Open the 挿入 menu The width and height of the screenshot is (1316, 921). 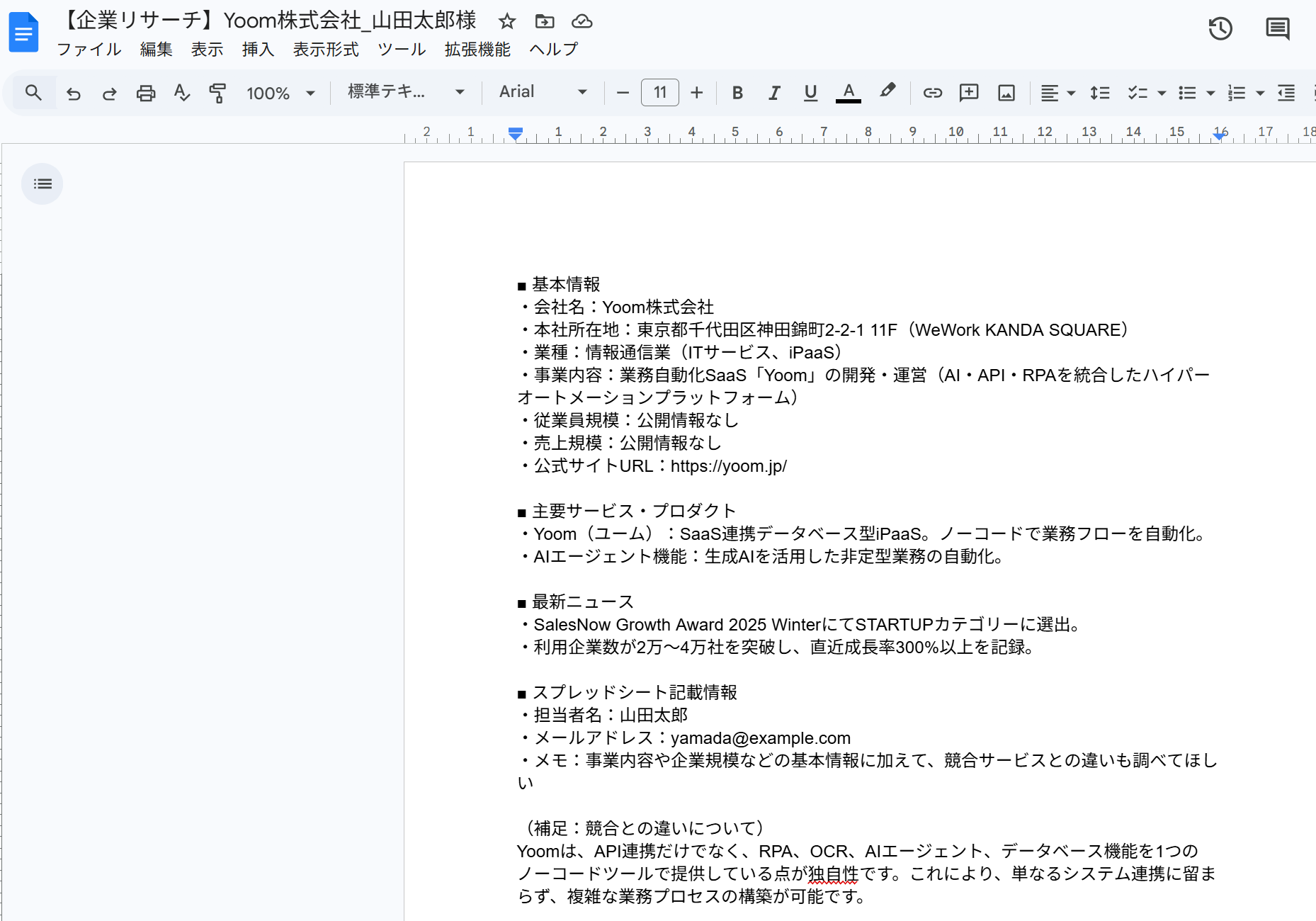259,50
